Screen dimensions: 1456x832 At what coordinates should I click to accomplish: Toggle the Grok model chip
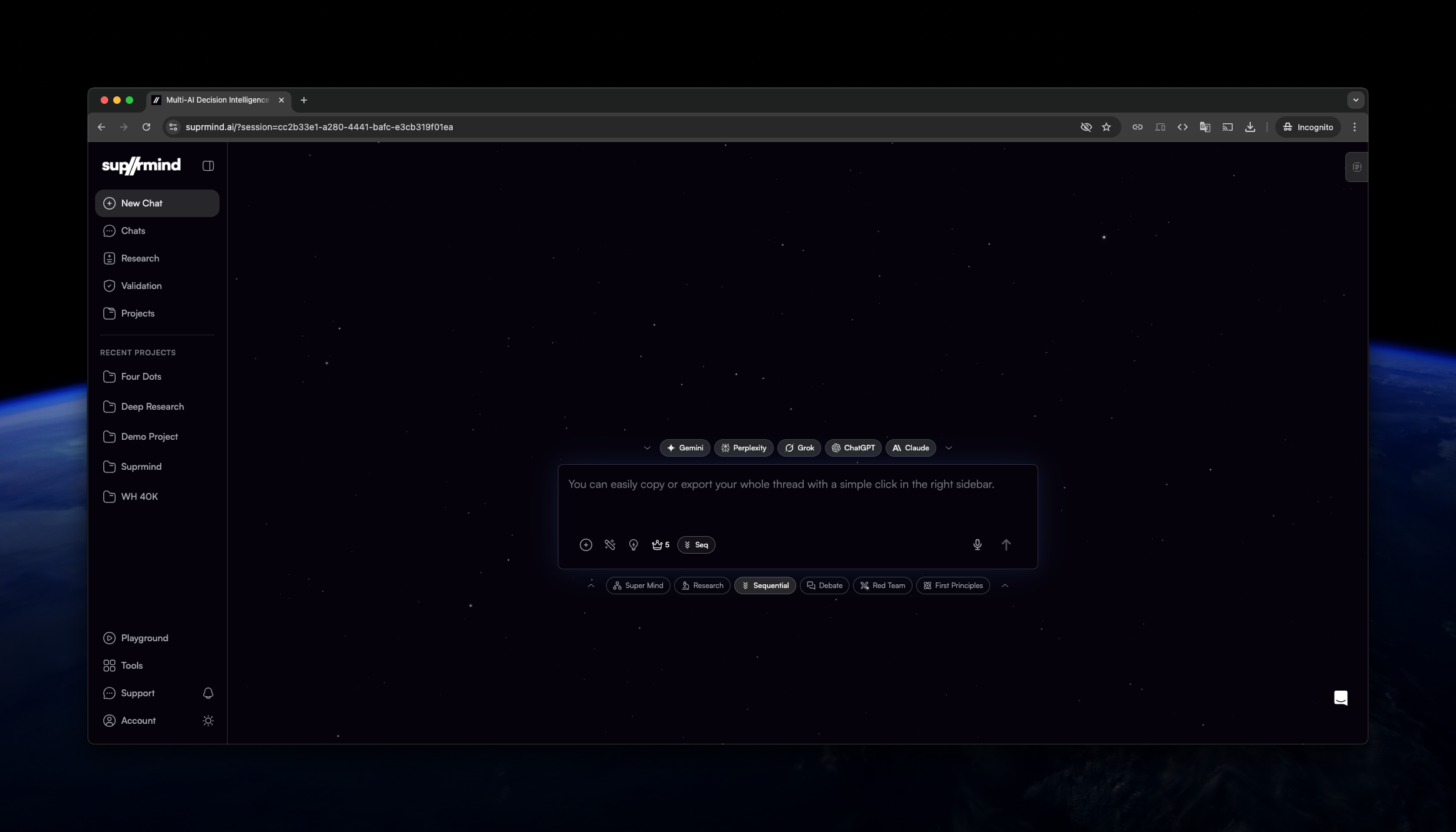point(799,448)
